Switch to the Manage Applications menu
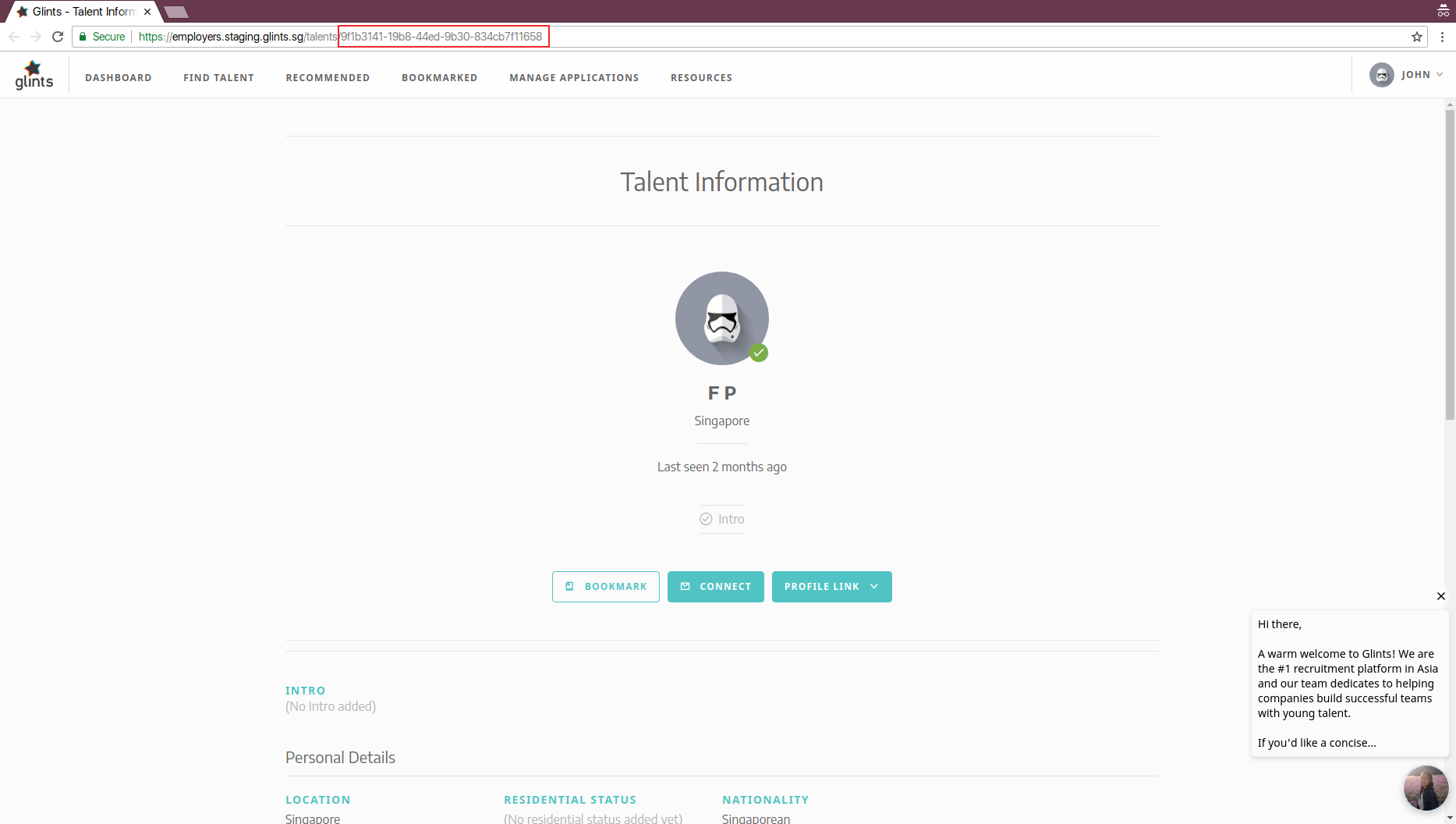Viewport: 1456px width, 824px height. tap(574, 77)
